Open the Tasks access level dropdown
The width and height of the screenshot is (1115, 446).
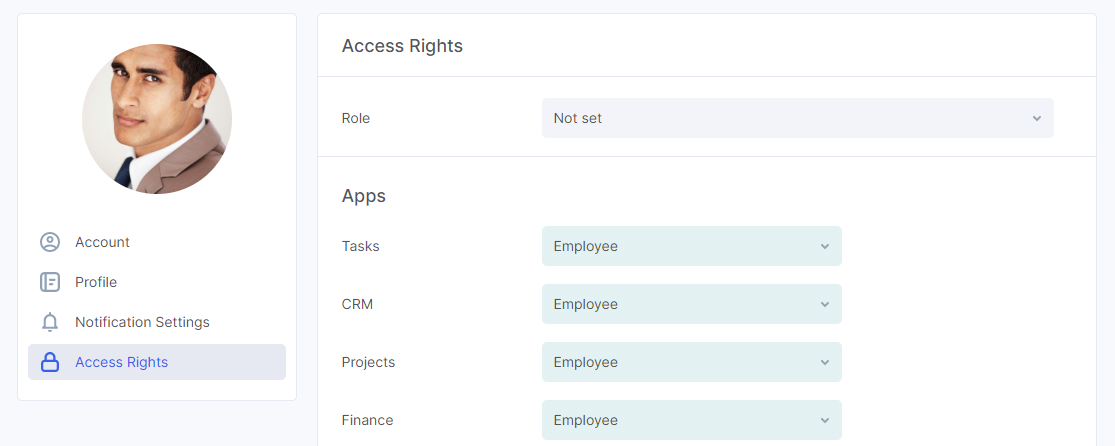point(692,246)
